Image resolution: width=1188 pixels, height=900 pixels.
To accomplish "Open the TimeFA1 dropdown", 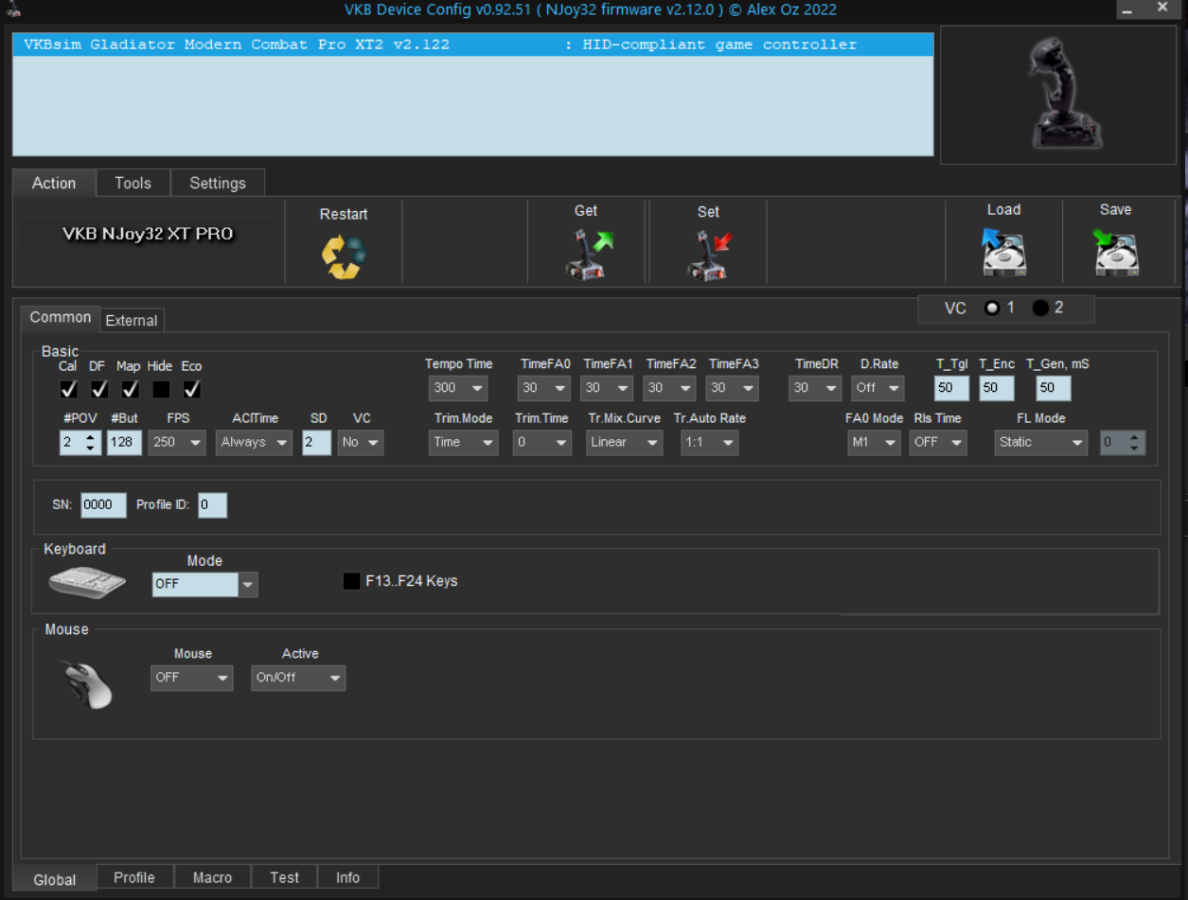I will coord(606,388).
